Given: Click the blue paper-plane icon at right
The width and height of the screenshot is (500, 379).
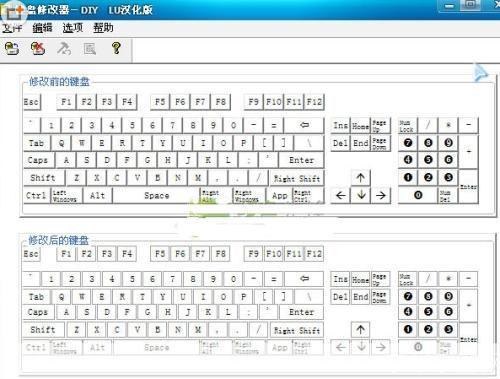Looking at the screenshot, I should (x=480, y=73).
